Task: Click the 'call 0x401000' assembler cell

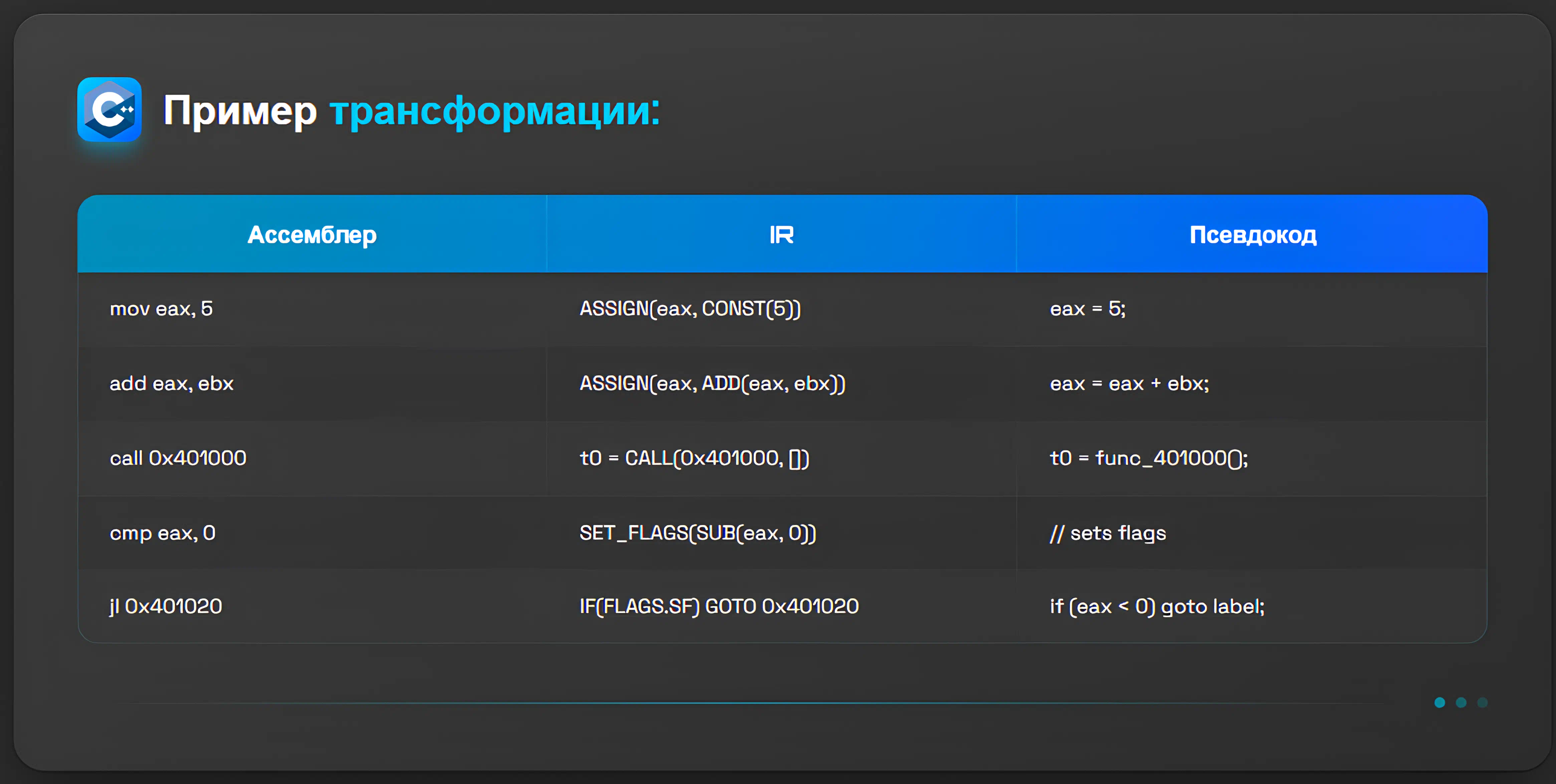Action: pyautogui.click(x=178, y=458)
